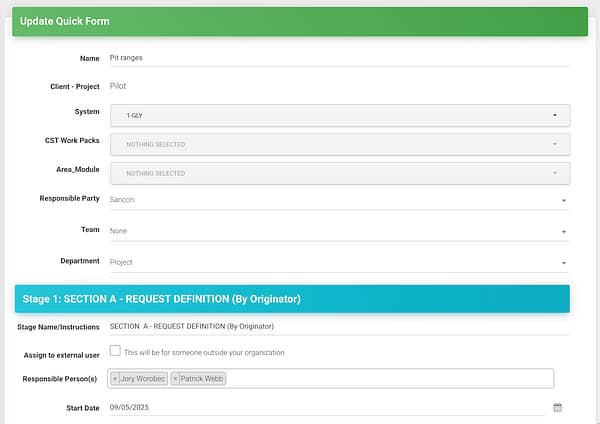
Task: Open the Start Date calendar picker icon
Action: point(558,408)
